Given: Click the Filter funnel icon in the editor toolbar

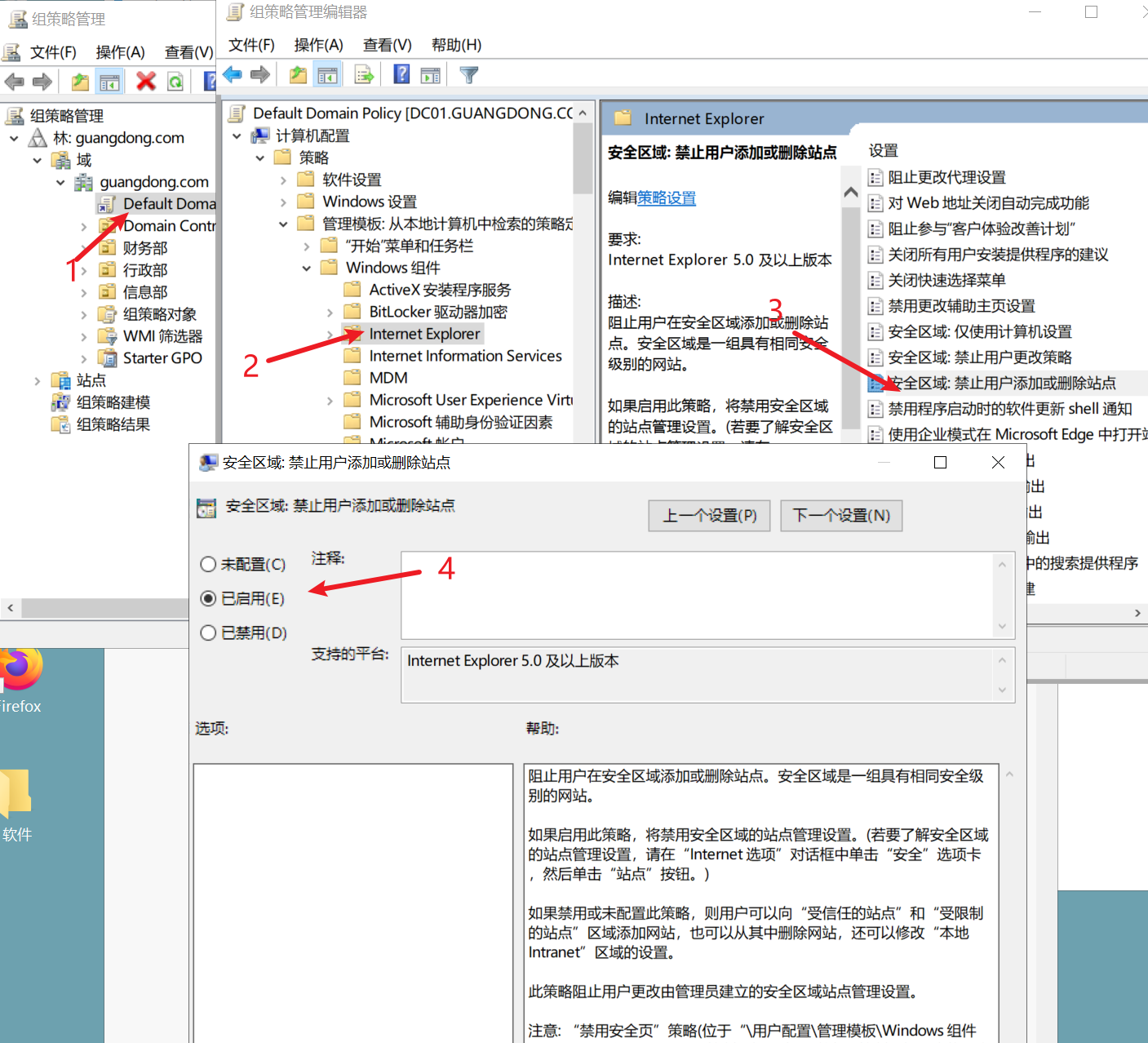Looking at the screenshot, I should 469,75.
